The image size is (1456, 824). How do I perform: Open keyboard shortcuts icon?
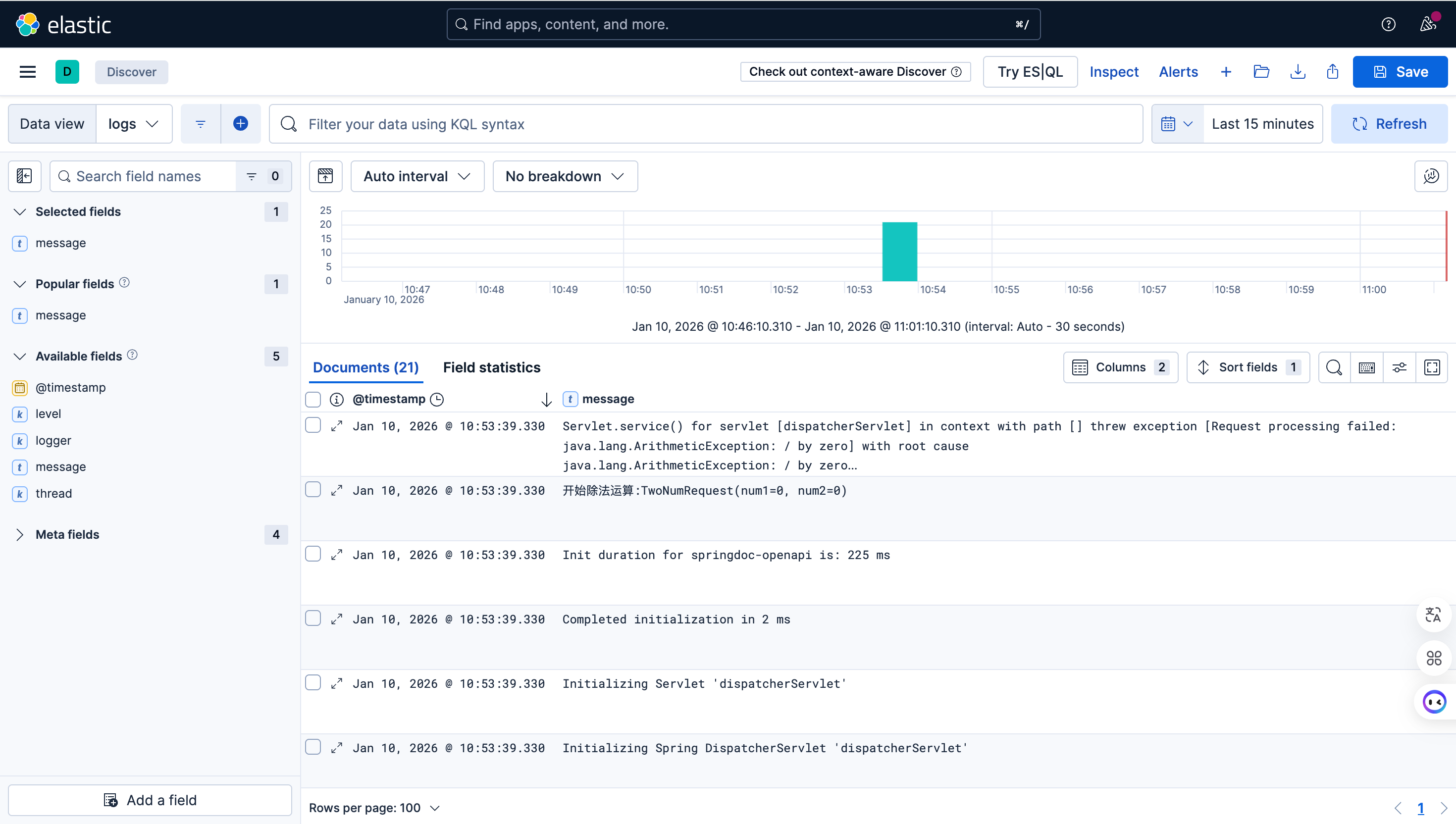pyautogui.click(x=1366, y=367)
